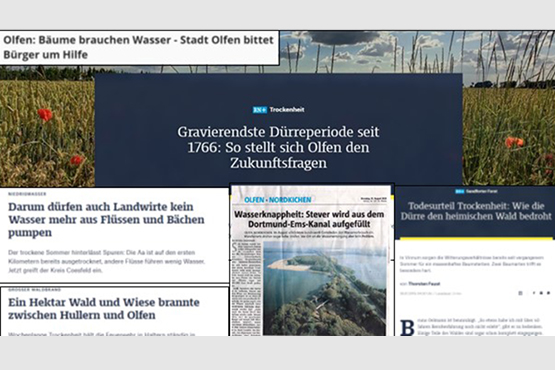Click the rightmost share icon in forest article
This screenshot has height=370, width=555.
pyautogui.click(x=548, y=293)
